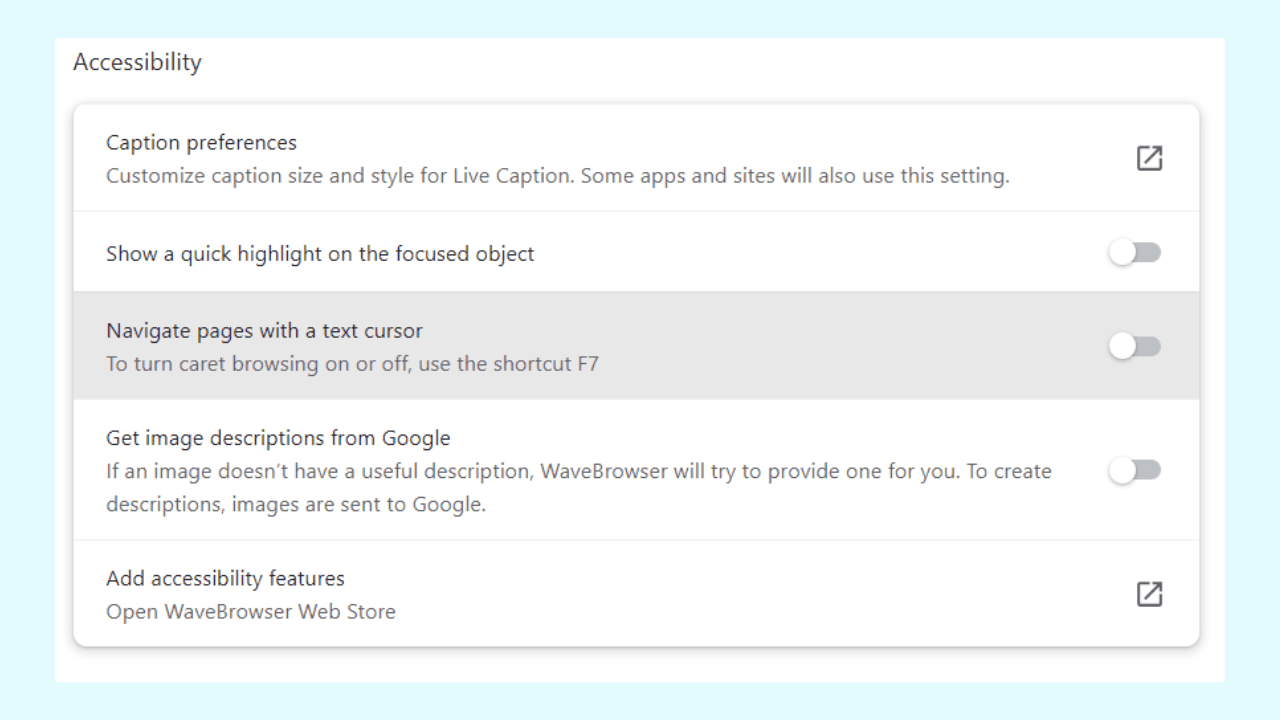This screenshot has height=720, width=1280.
Task: Click the Caption preferences title
Action: pos(201,142)
